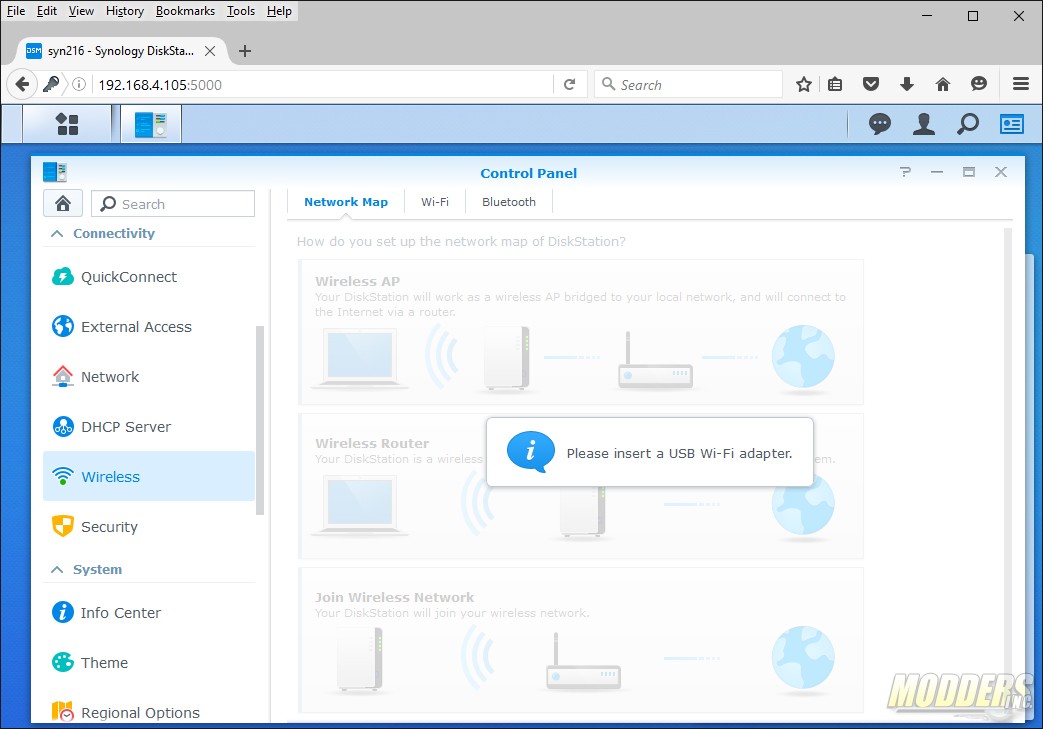Switch to Bluetooth tab

[x=509, y=202]
